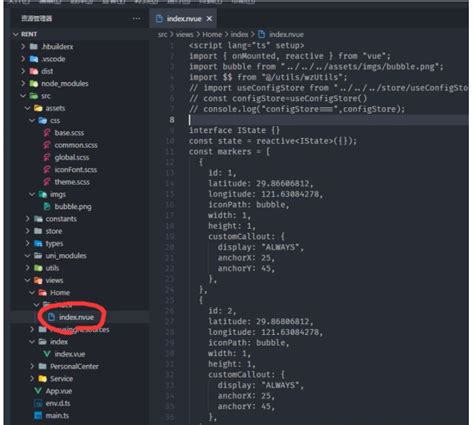Collapse the views folder chevron
The image size is (474, 425).
click(28, 281)
